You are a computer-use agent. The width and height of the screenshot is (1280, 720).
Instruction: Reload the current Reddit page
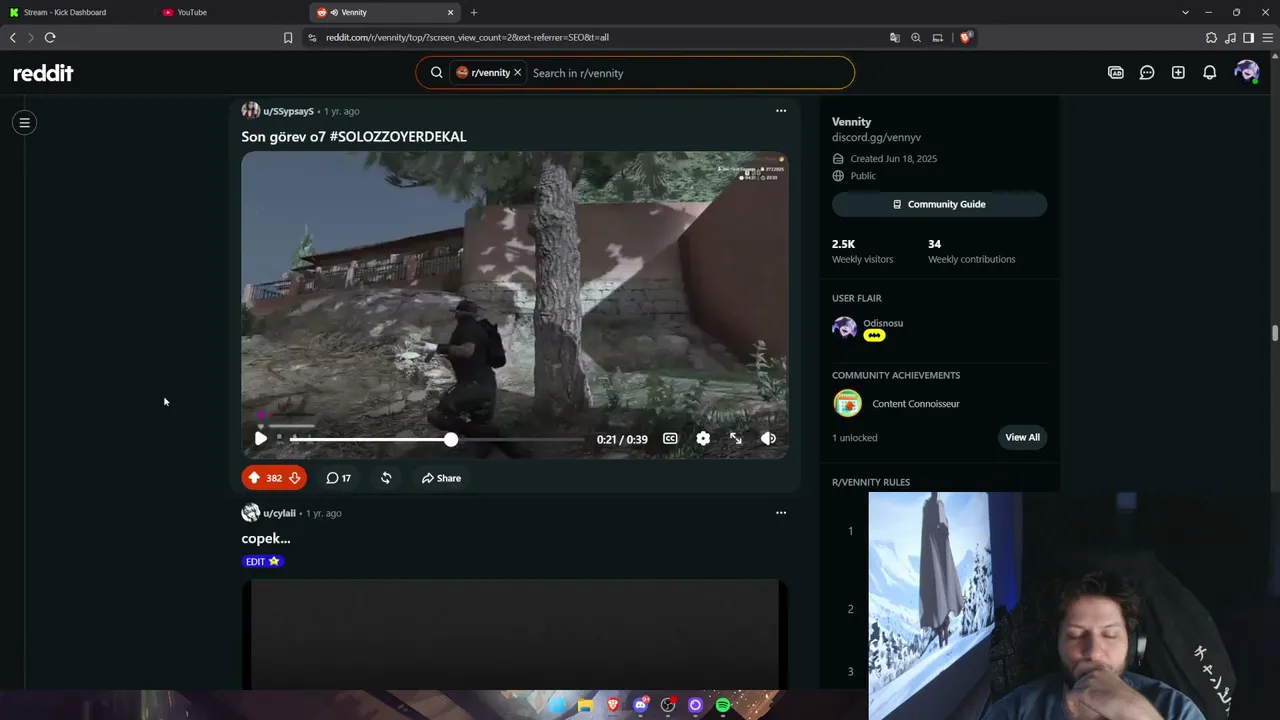(50, 37)
